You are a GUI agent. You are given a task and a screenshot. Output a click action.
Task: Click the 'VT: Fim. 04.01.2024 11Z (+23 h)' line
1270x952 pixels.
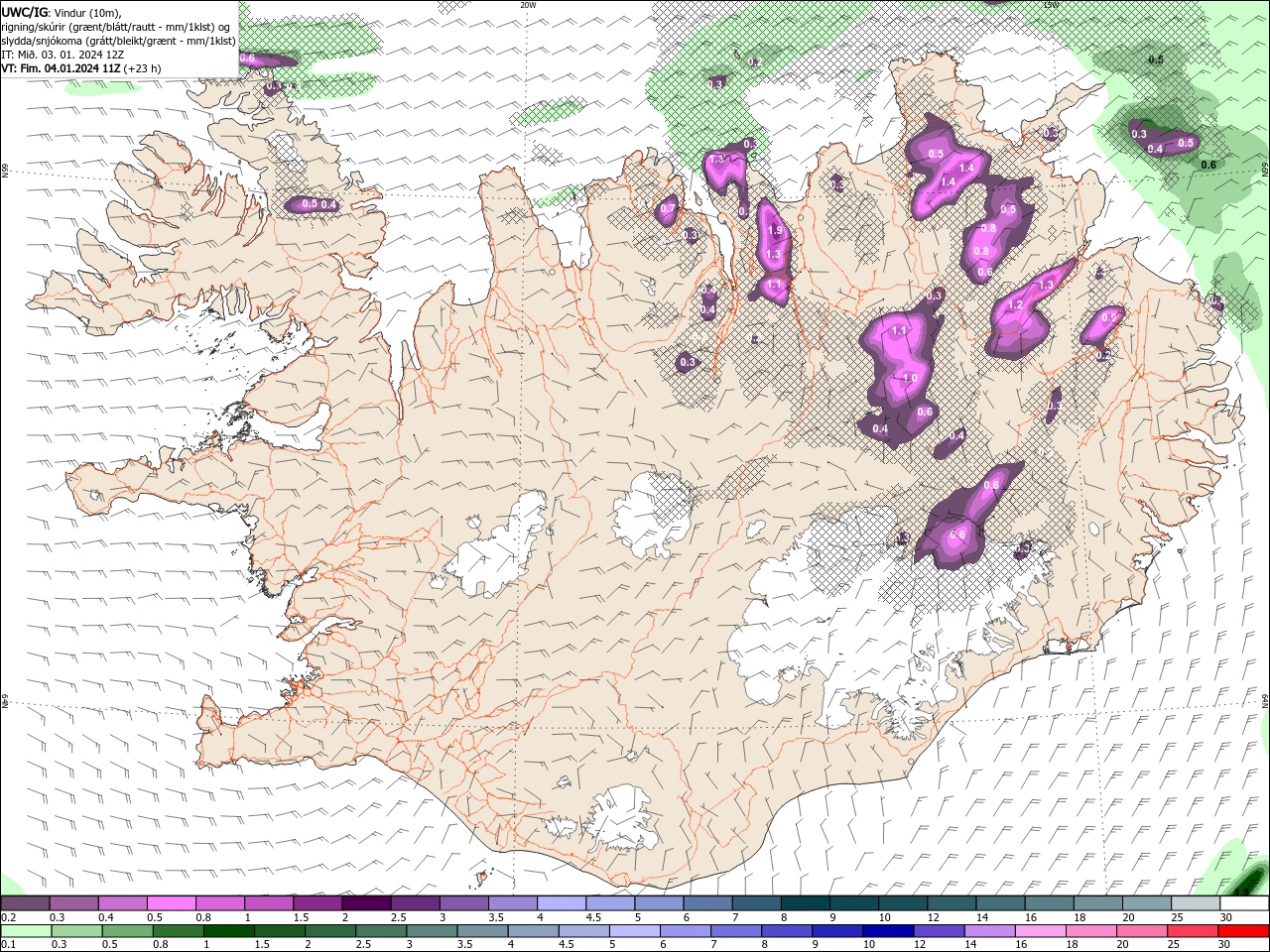pyautogui.click(x=81, y=68)
